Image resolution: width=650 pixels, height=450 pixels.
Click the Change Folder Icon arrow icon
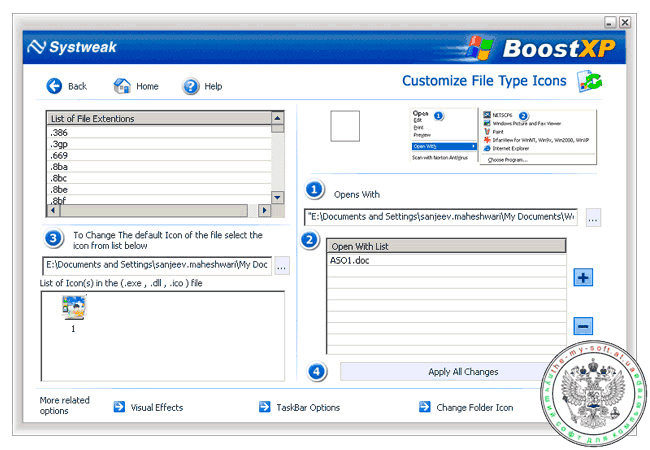[426, 407]
